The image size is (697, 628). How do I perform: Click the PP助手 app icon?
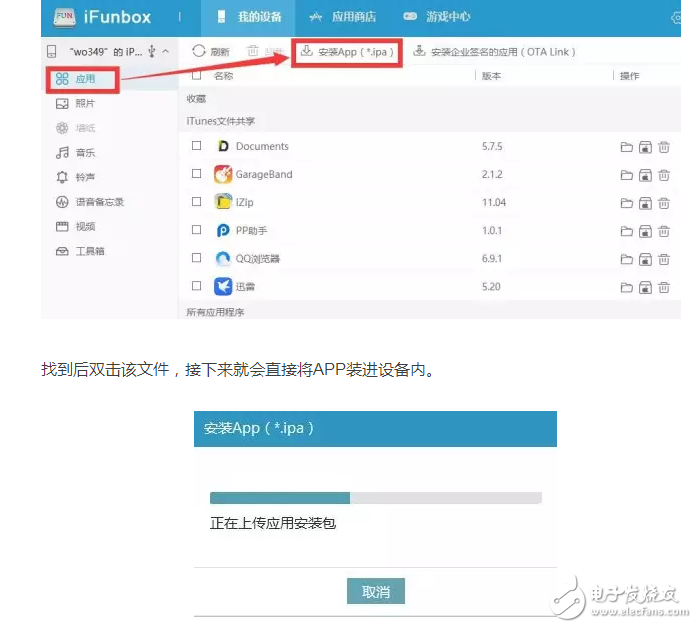pyautogui.click(x=223, y=230)
